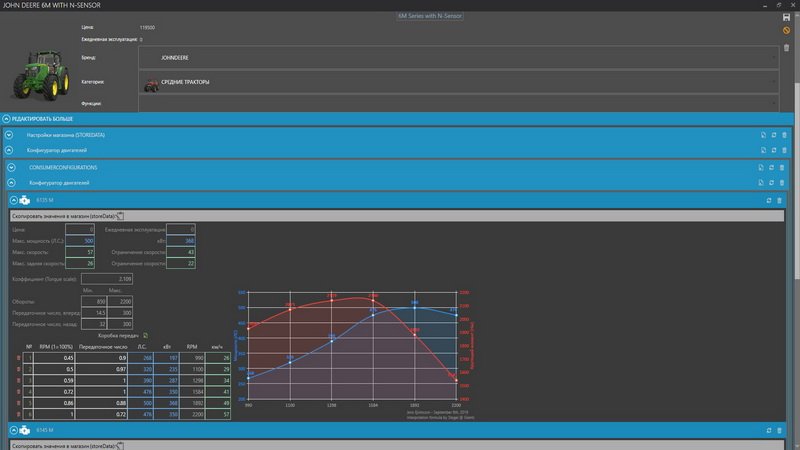The height and width of the screenshot is (450, 800).
Task: Copy the CONSUMERCONFIGURATIONS section
Action: (761, 167)
